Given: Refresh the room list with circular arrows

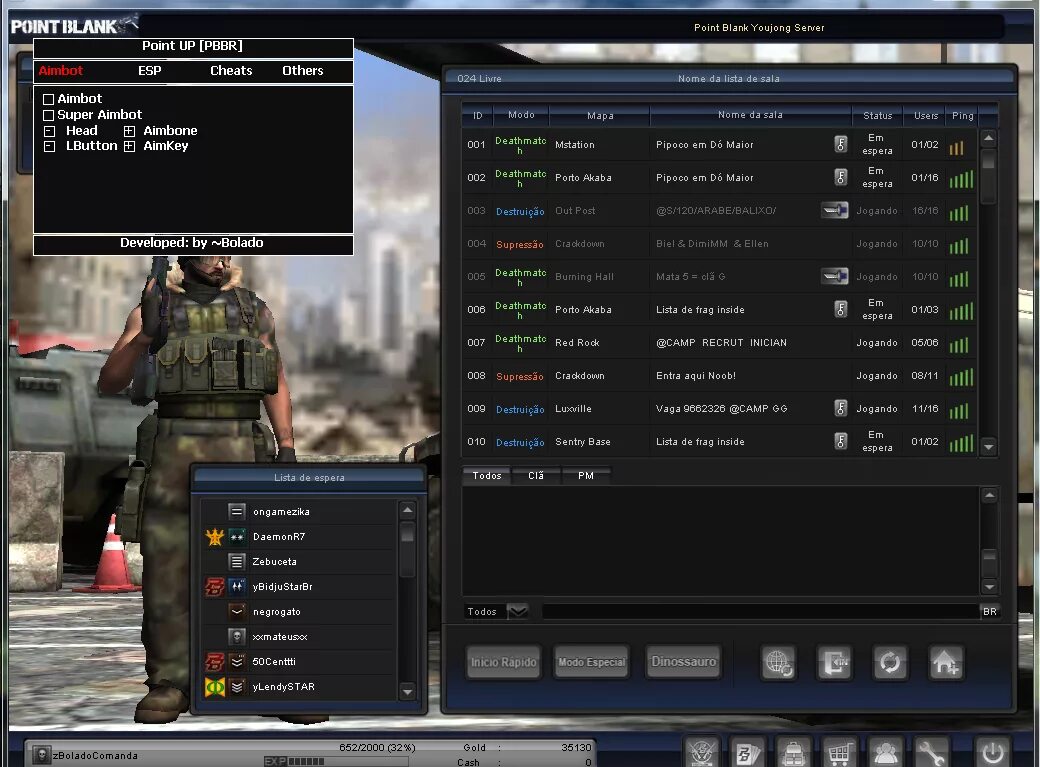Looking at the screenshot, I should (889, 662).
